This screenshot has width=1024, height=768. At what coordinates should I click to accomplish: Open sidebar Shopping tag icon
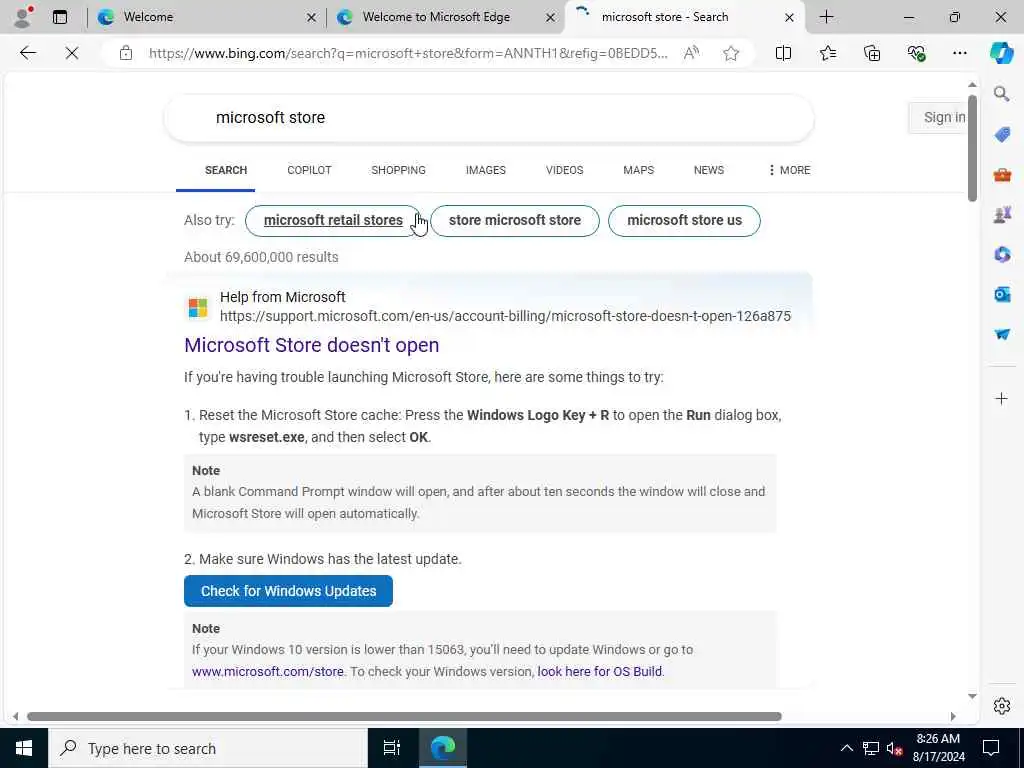(1002, 135)
